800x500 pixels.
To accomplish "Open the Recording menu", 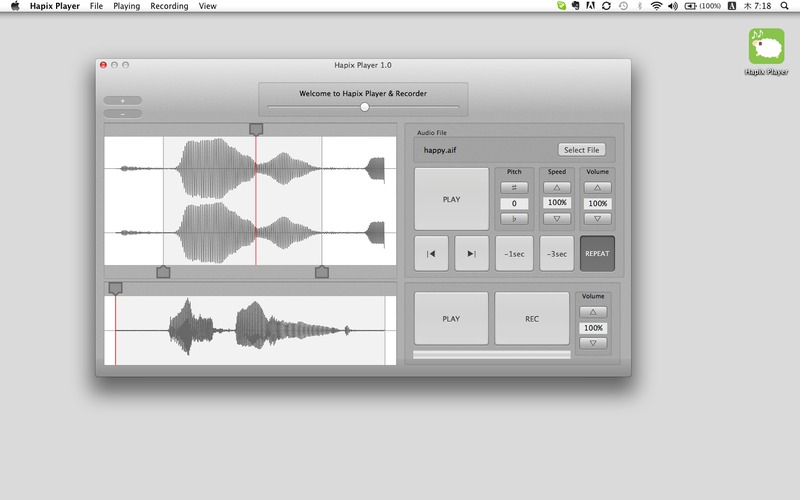I will pyautogui.click(x=169, y=6).
